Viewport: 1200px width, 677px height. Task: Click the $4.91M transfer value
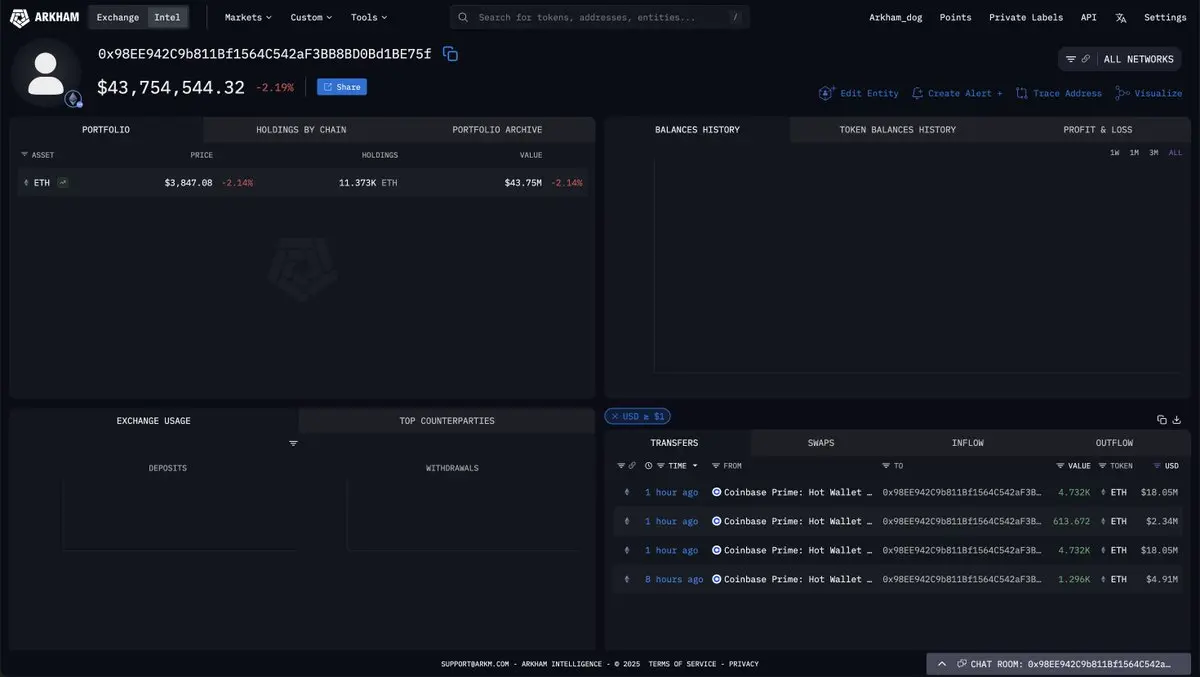(x=1161, y=579)
